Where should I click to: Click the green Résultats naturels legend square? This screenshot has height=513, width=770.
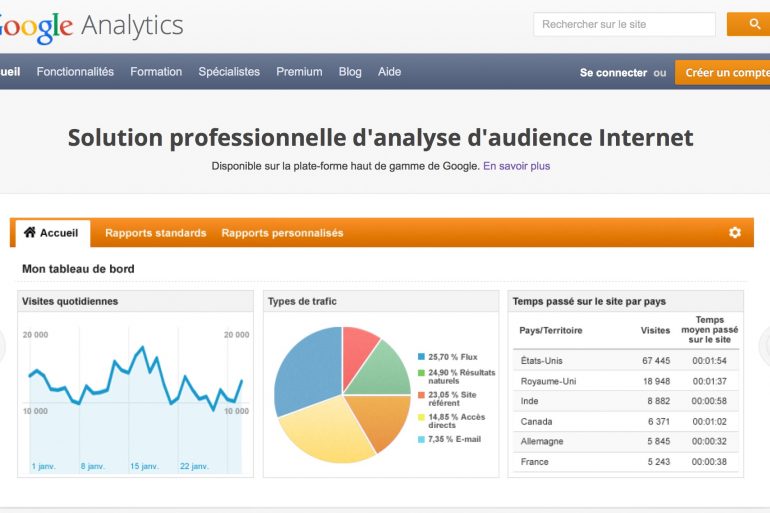pyautogui.click(x=421, y=373)
